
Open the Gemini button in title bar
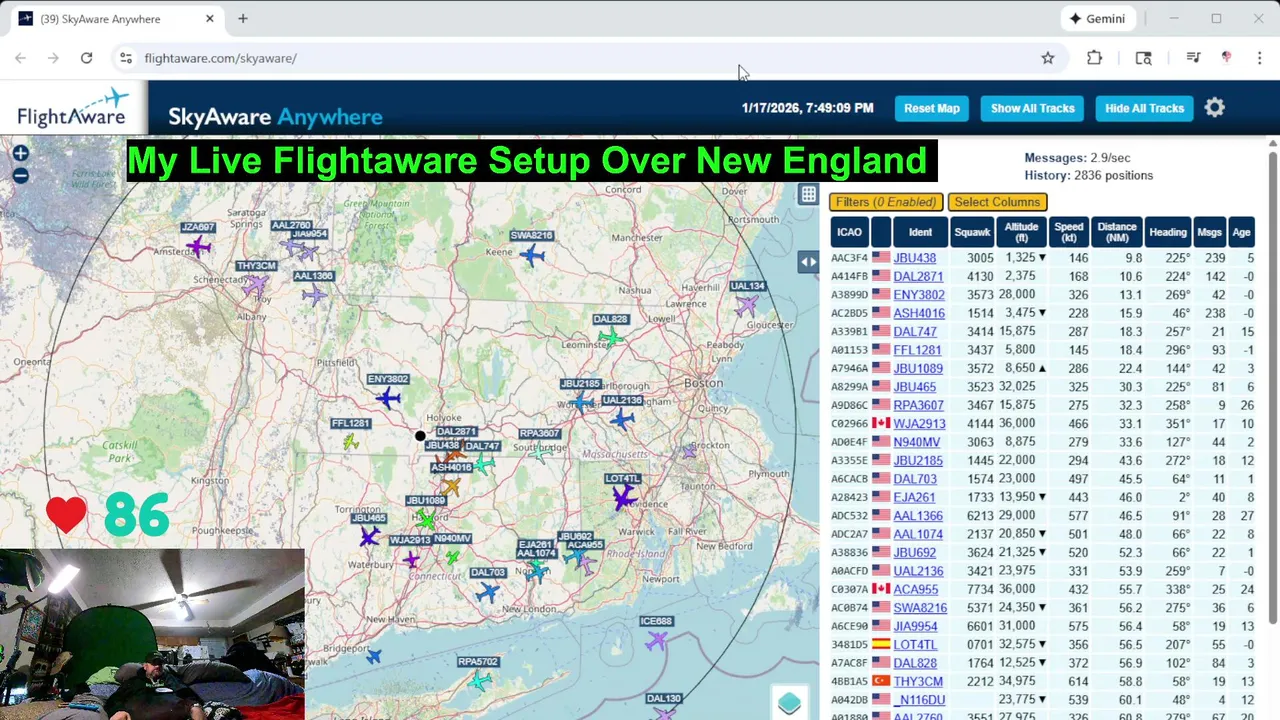pos(1097,19)
